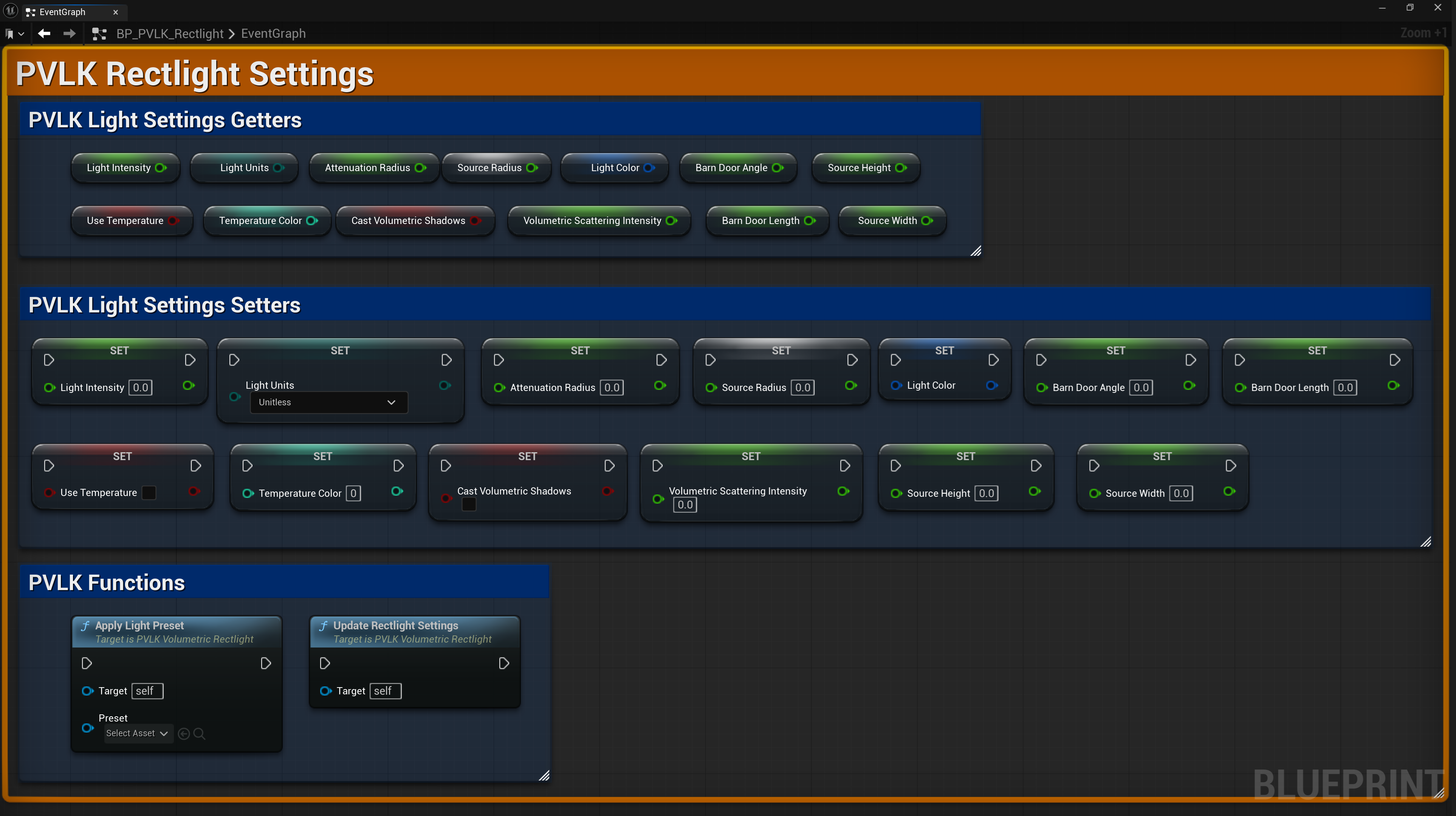The width and height of the screenshot is (1456, 816).
Task: Click Update Rectlight Settings node title
Action: coord(396,626)
